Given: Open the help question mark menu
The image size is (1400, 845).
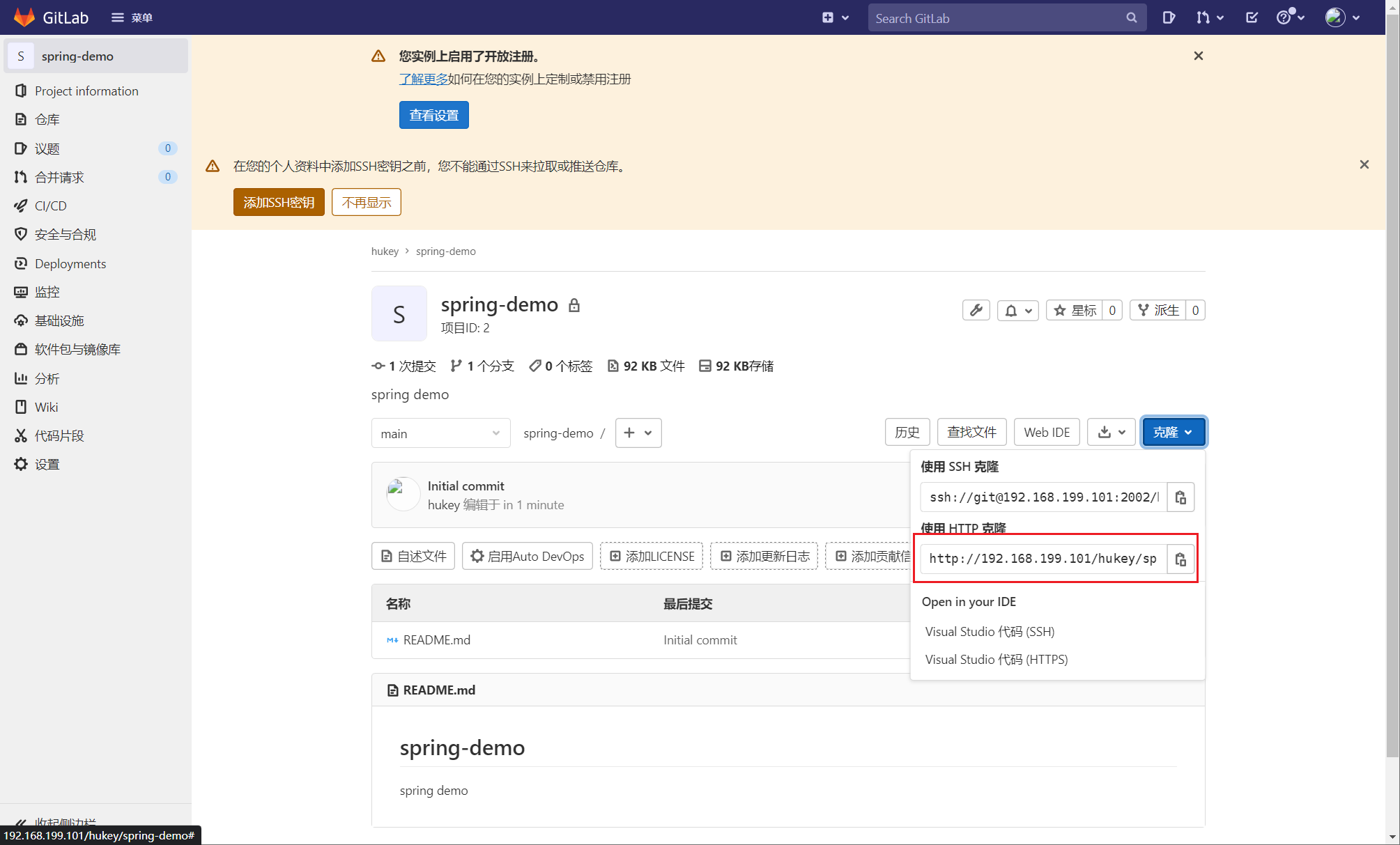Looking at the screenshot, I should tap(1290, 17).
